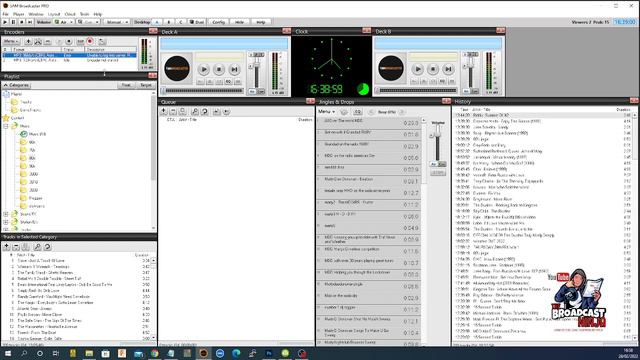Screen dimensions: 640x360
Task: Collapse the playlist Categories button
Action: [x=16, y=85]
